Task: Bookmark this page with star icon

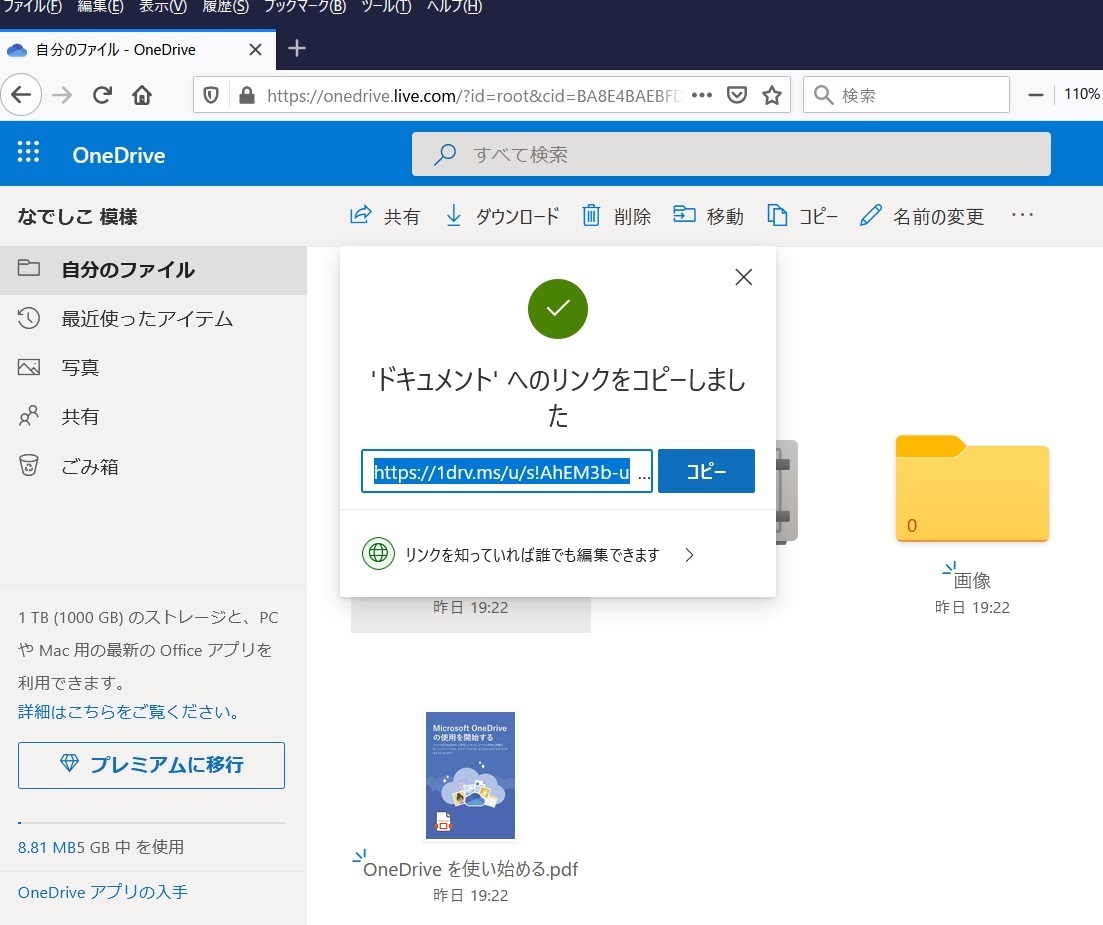Action: click(x=771, y=95)
